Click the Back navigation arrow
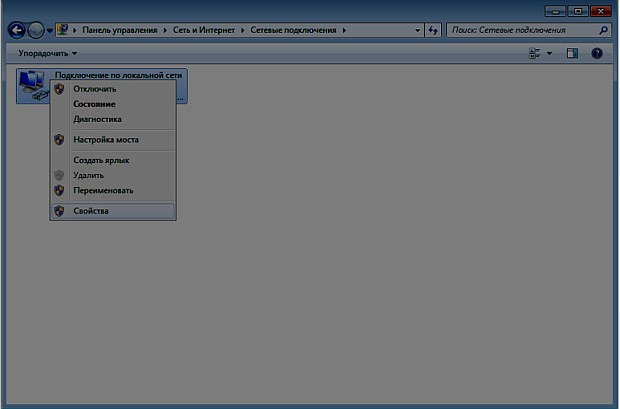 (17, 30)
